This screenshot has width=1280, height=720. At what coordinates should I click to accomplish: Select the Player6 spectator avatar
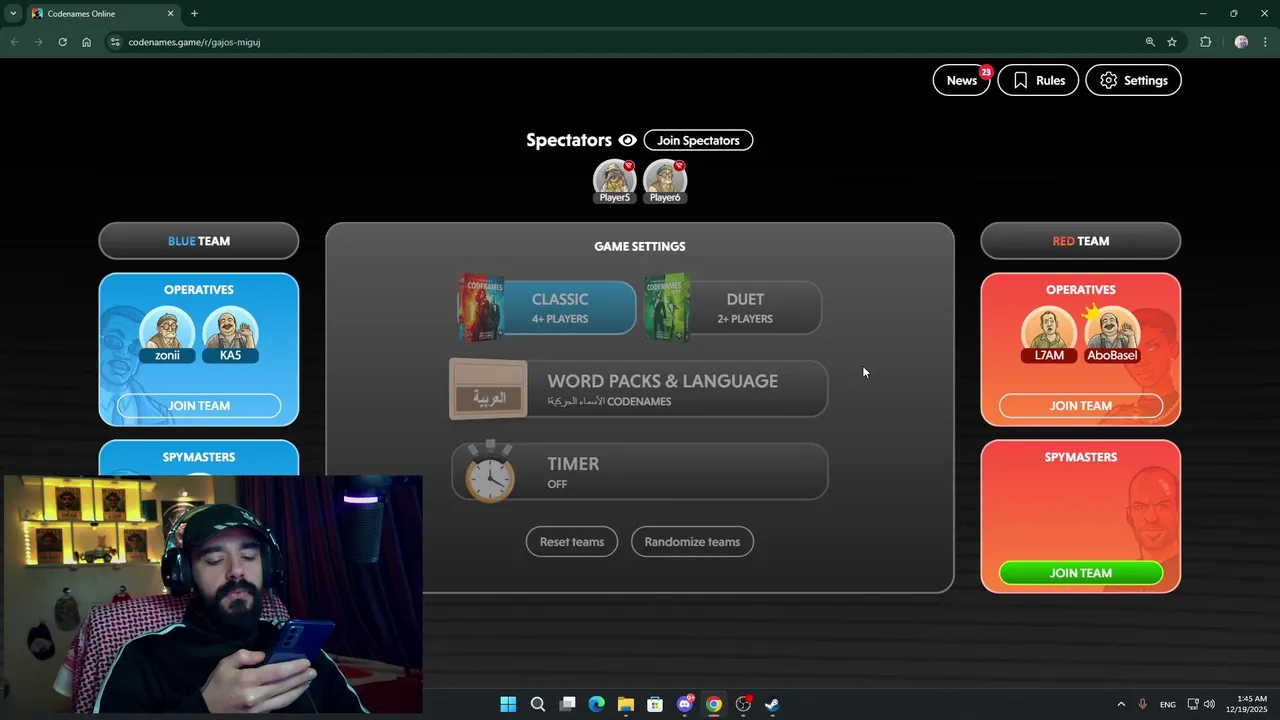(x=665, y=181)
